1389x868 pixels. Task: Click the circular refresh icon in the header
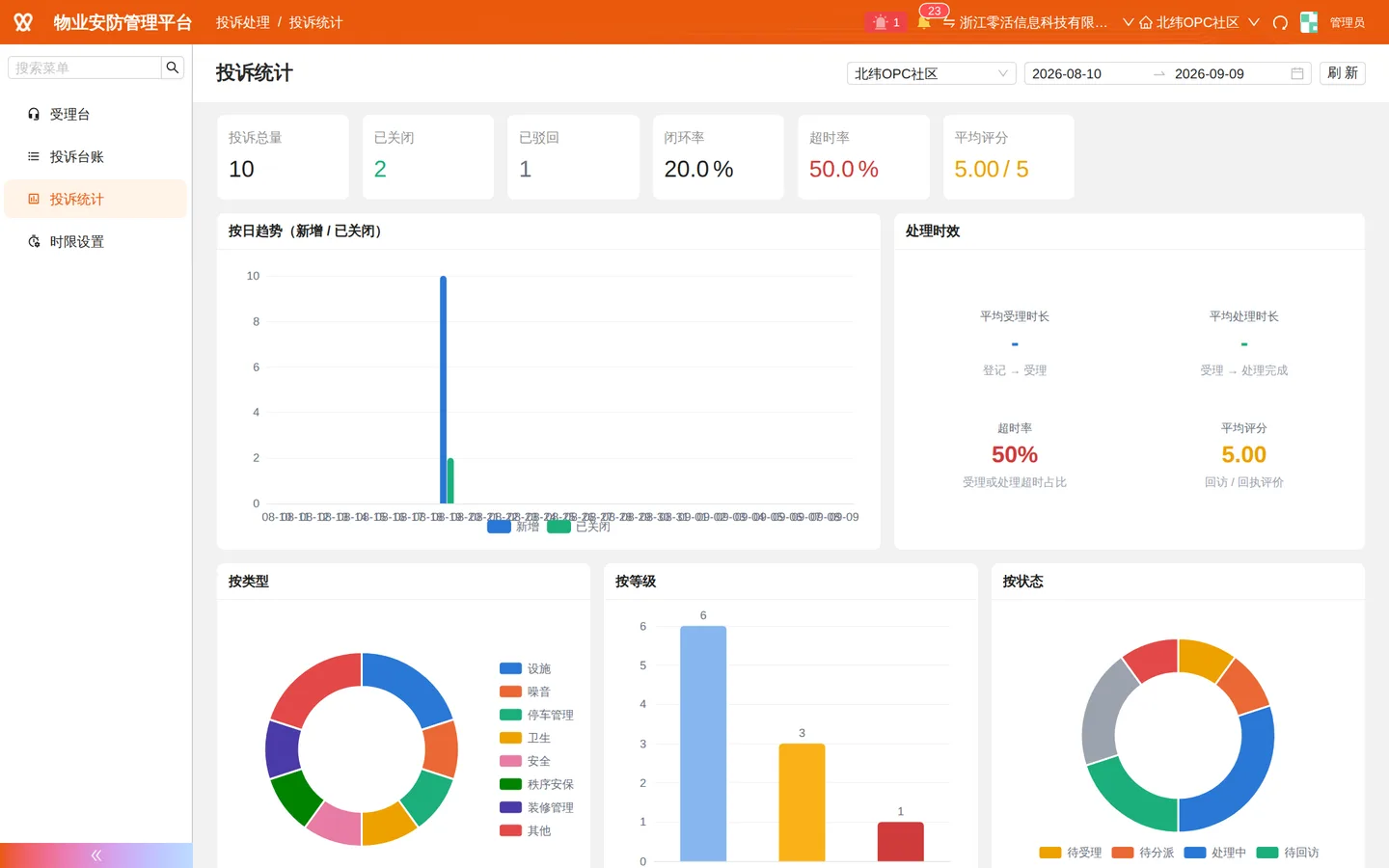pyautogui.click(x=1280, y=22)
